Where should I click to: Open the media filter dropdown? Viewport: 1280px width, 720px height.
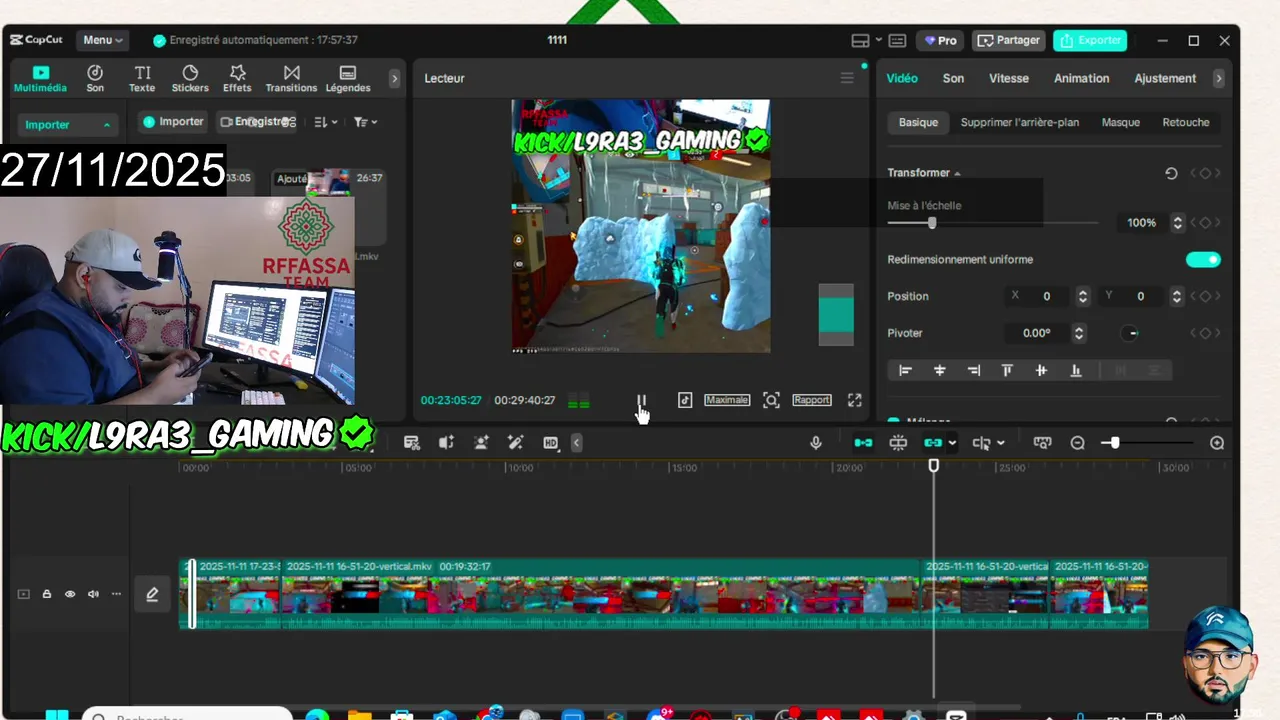[365, 122]
